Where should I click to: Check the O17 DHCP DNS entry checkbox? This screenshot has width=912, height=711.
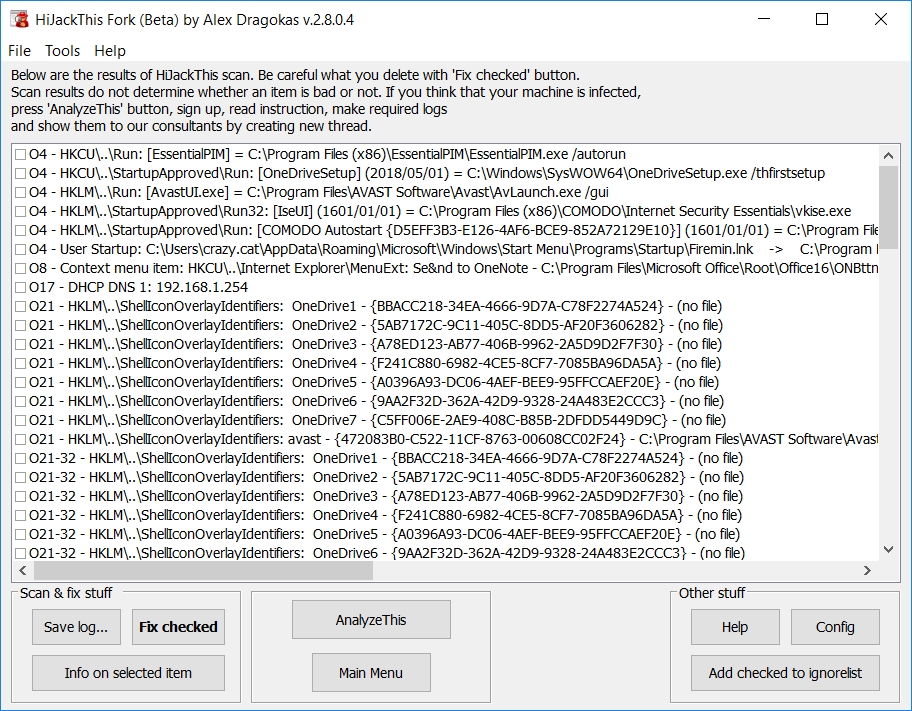click(20, 287)
